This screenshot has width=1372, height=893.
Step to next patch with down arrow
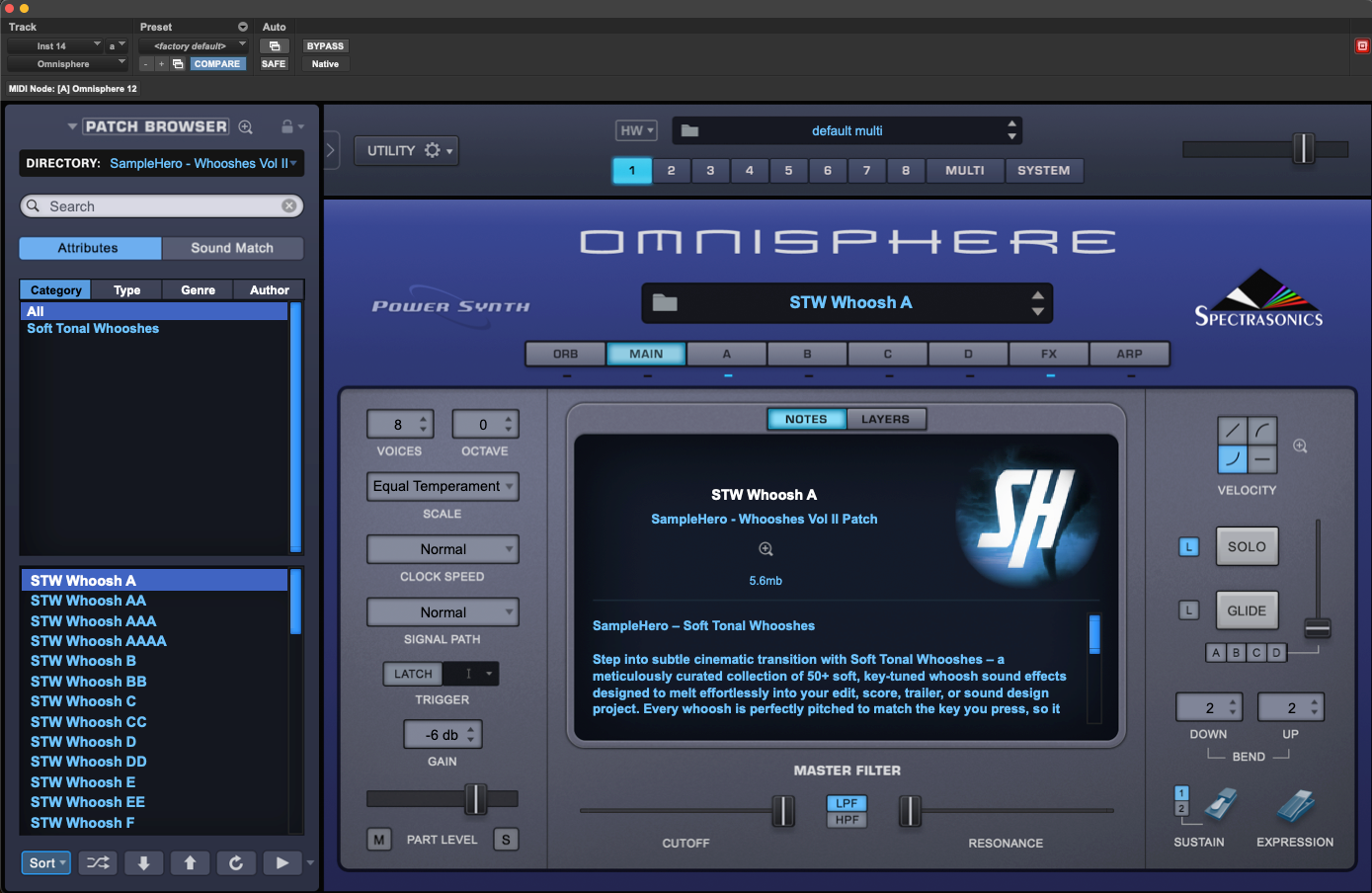[144, 862]
